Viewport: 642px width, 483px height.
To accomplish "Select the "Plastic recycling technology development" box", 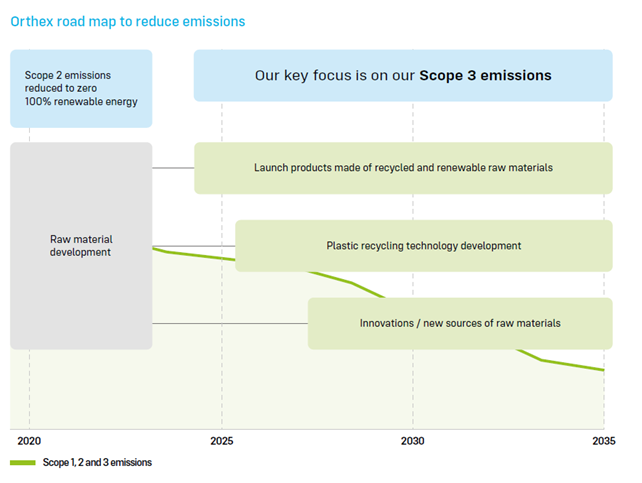I will tap(423, 246).
